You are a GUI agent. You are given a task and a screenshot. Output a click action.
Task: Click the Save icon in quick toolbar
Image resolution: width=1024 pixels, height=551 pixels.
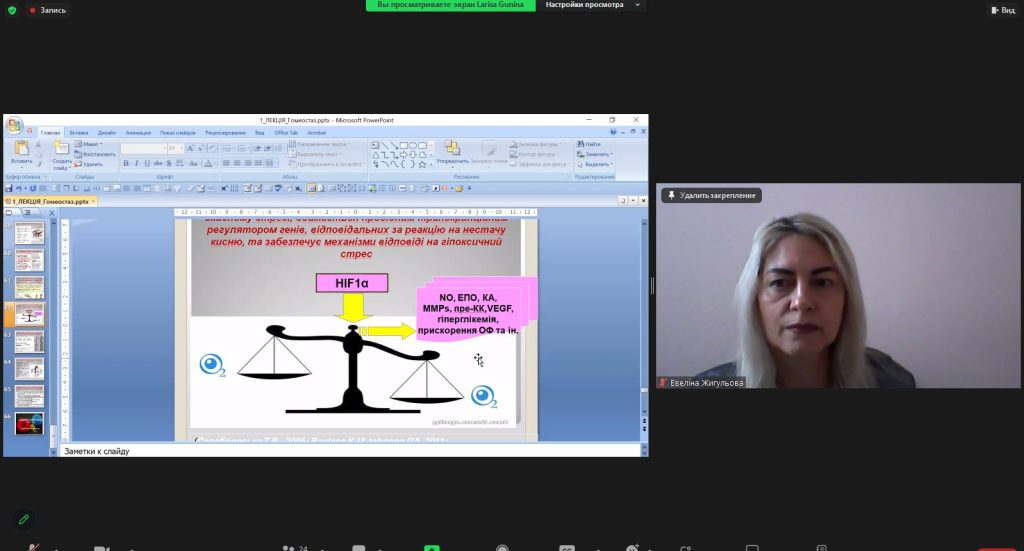tap(9, 188)
